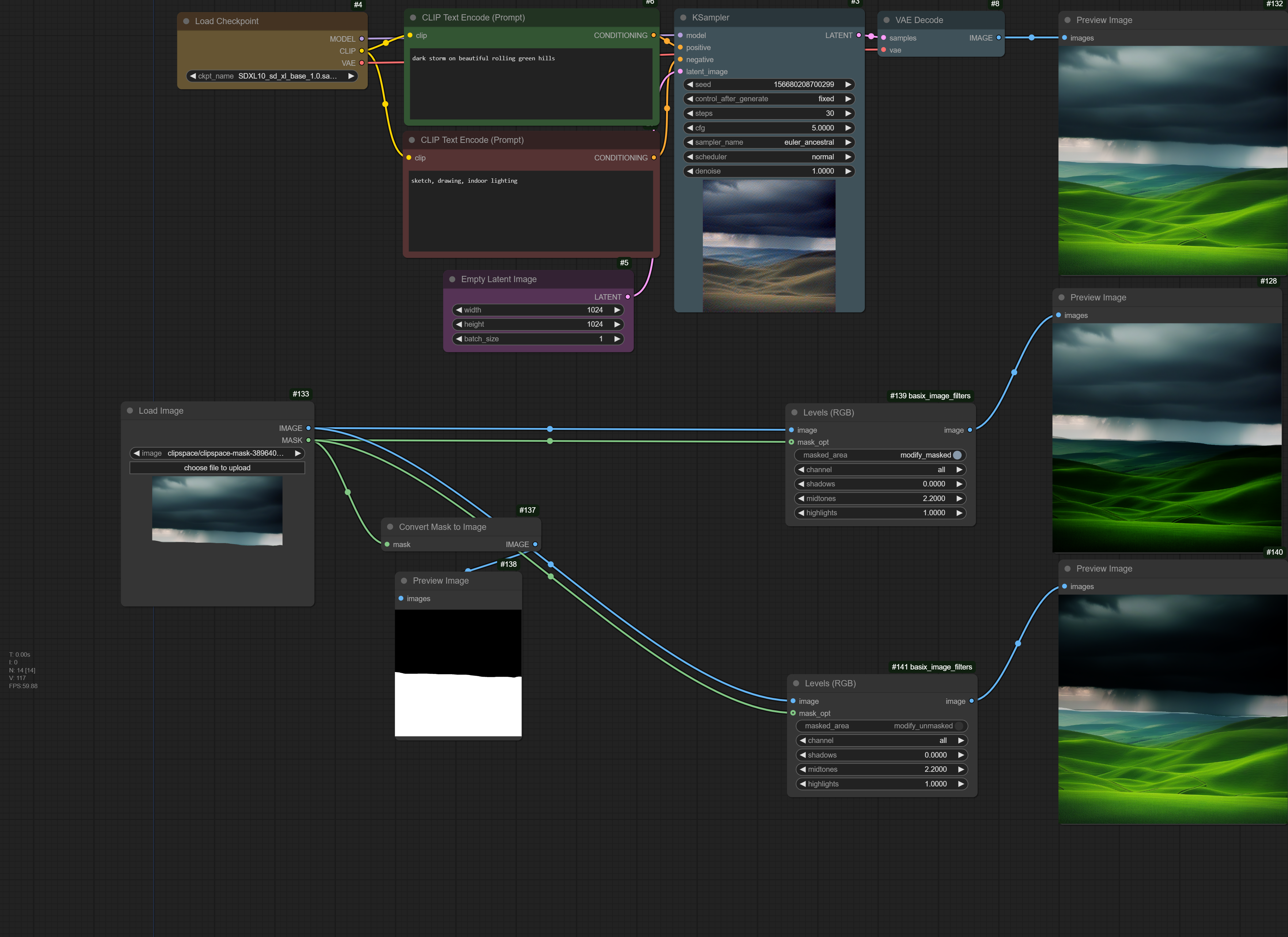Decrease the height value in Empty Latent Image

459,324
